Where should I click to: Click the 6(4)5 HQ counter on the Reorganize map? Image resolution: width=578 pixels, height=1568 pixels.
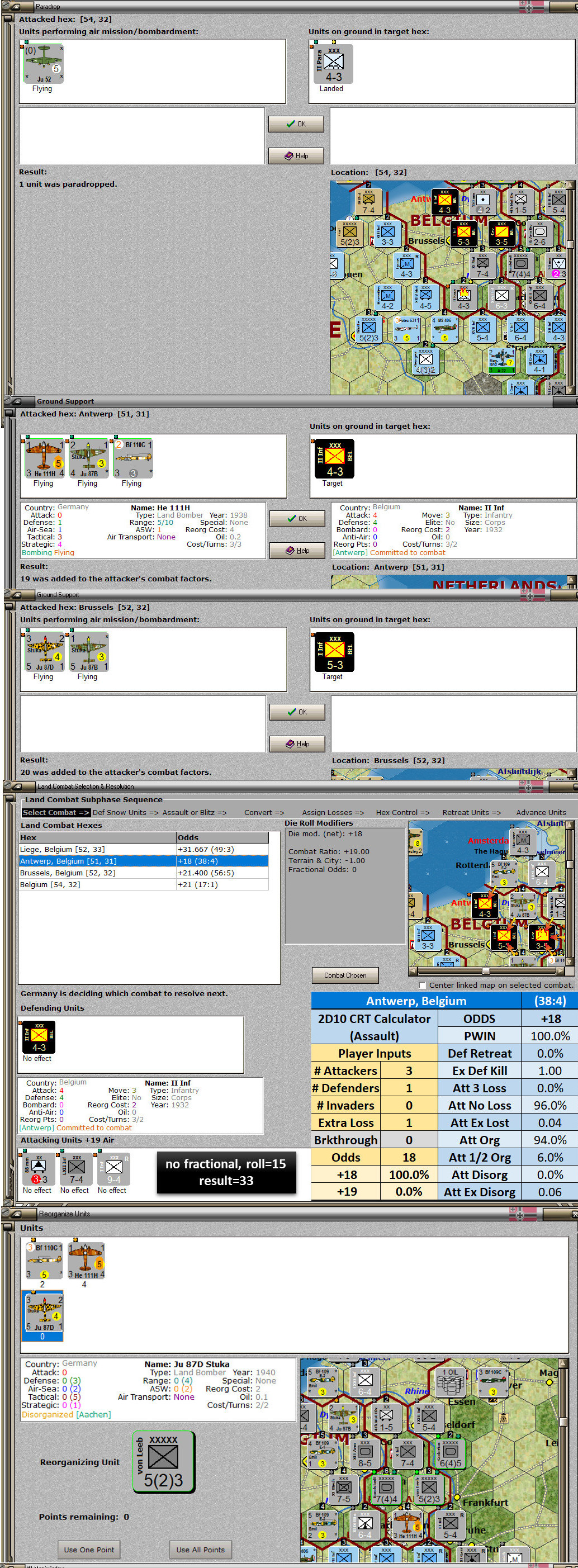point(450,1453)
